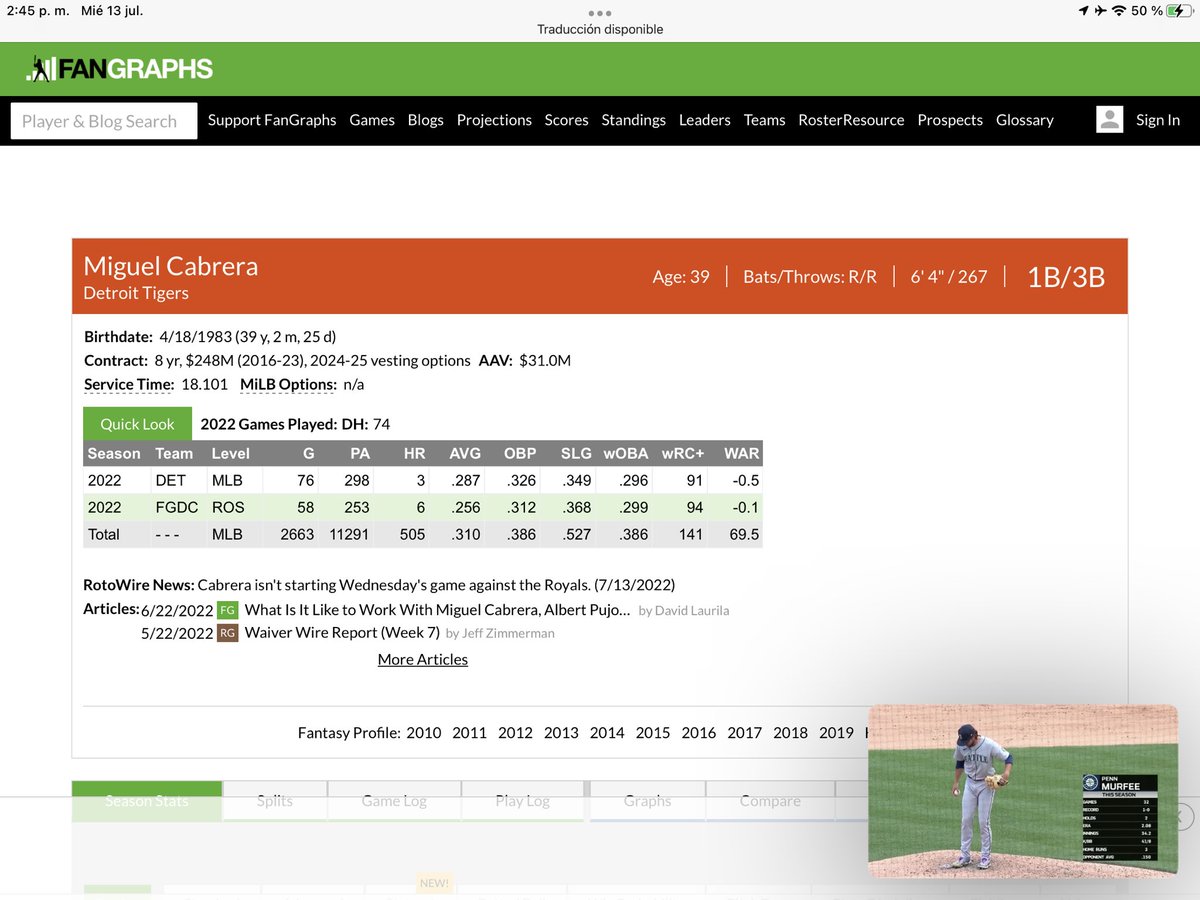Open the Leaders menu
The height and width of the screenshot is (900, 1200).
pyautogui.click(x=705, y=120)
